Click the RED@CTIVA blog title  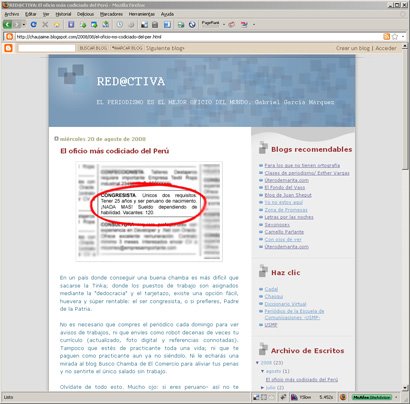coord(131,81)
